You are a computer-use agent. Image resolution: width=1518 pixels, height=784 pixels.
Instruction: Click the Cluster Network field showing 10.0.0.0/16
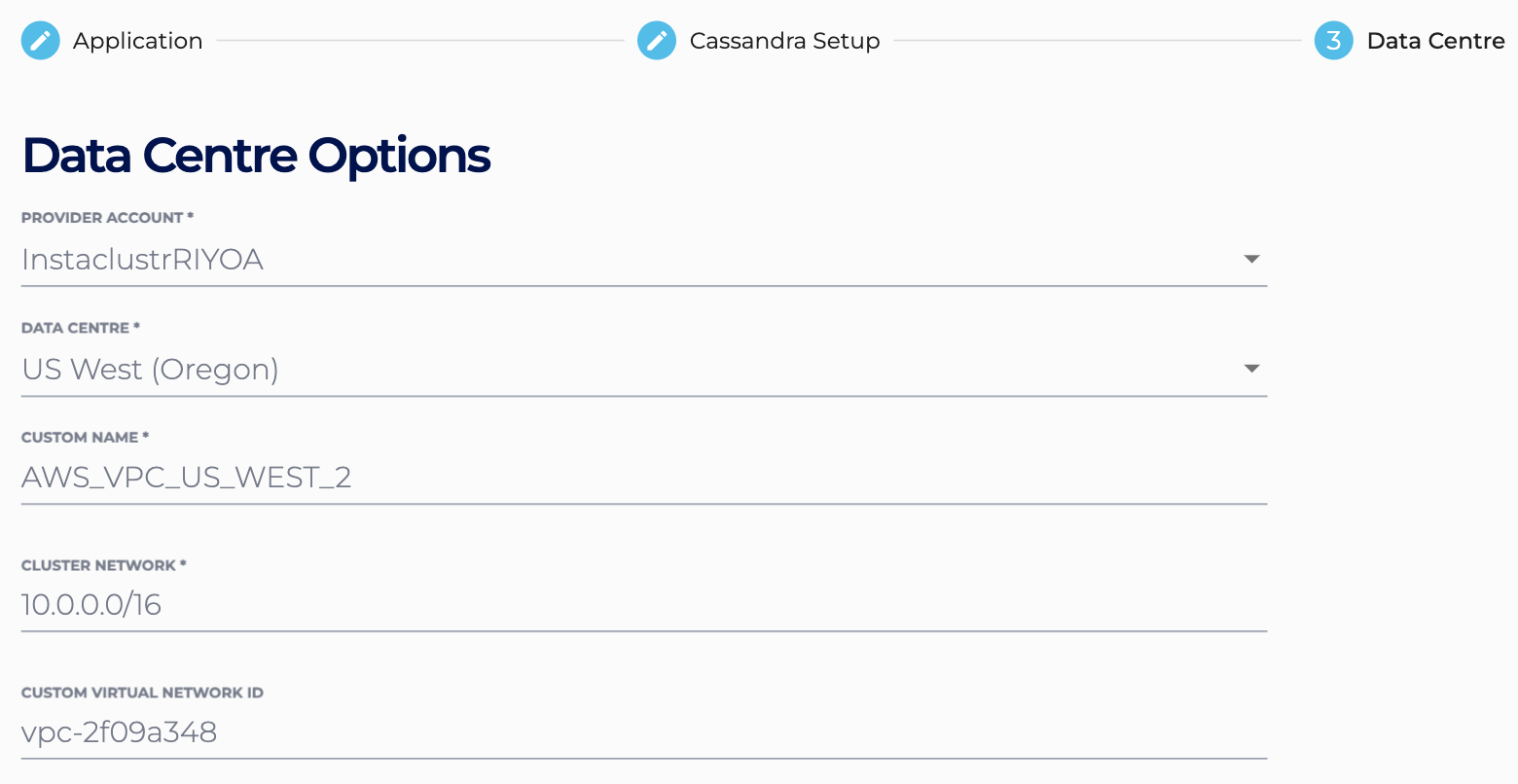point(389,604)
